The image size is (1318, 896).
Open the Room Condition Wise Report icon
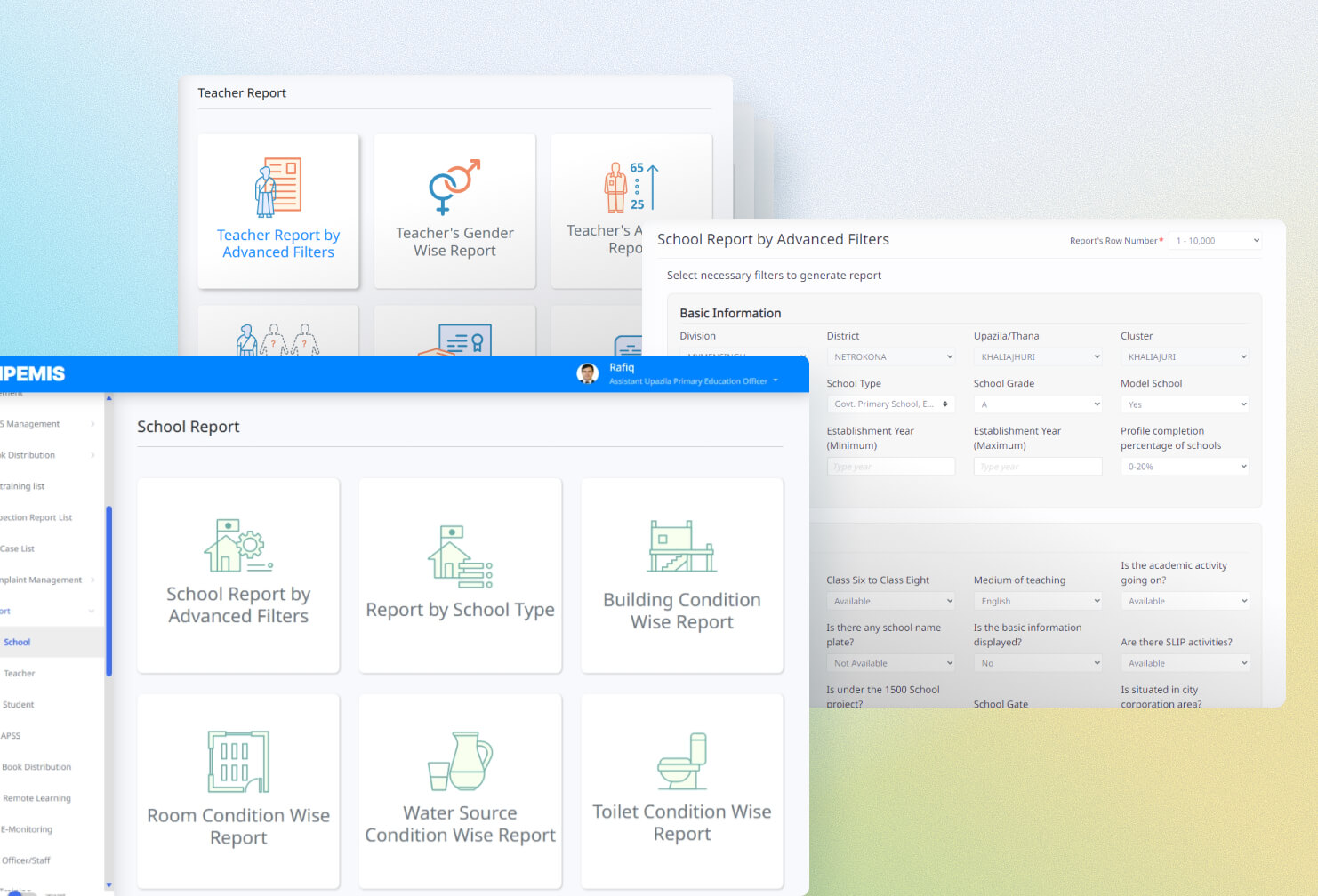[x=237, y=762]
